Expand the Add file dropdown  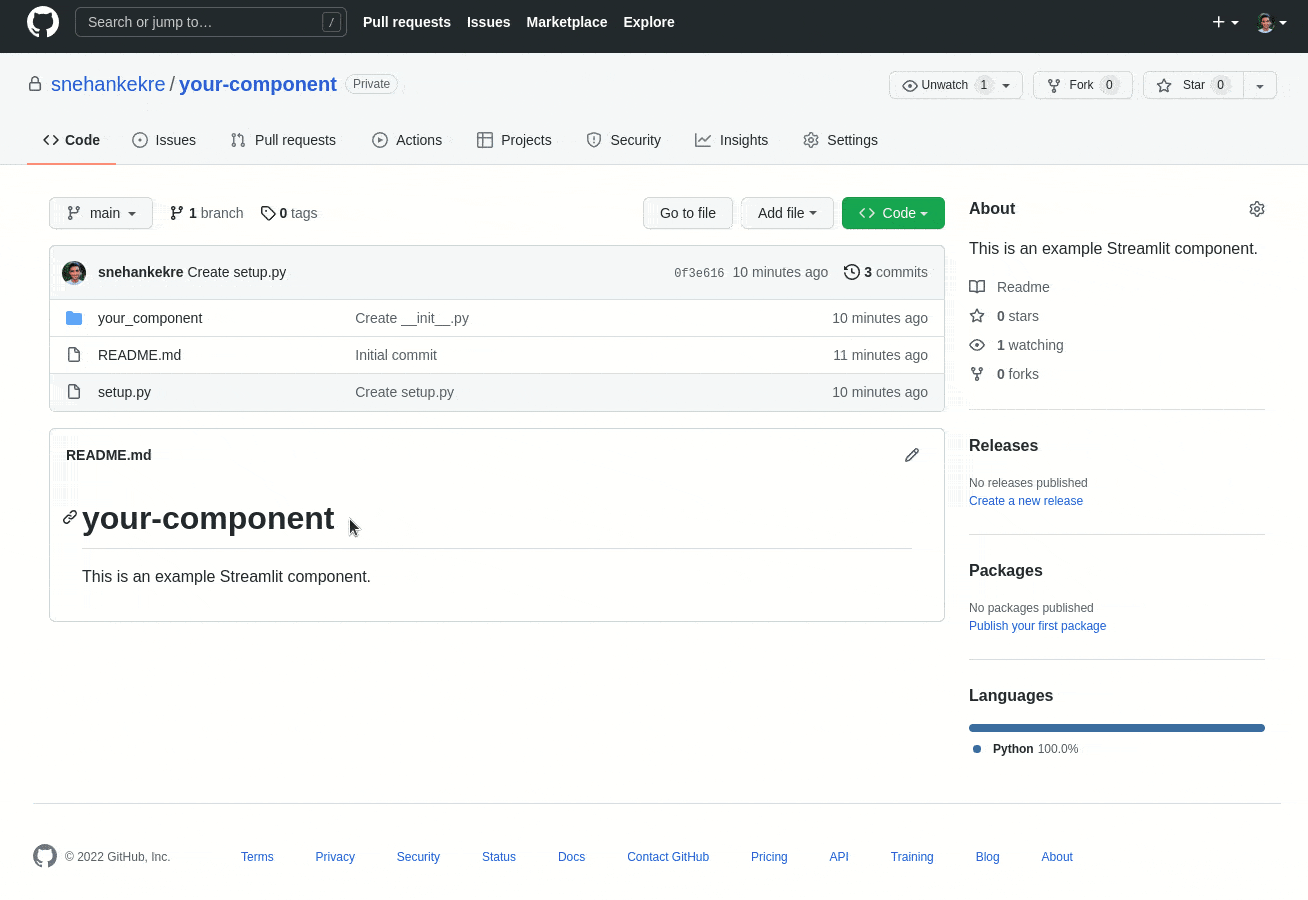coord(787,213)
